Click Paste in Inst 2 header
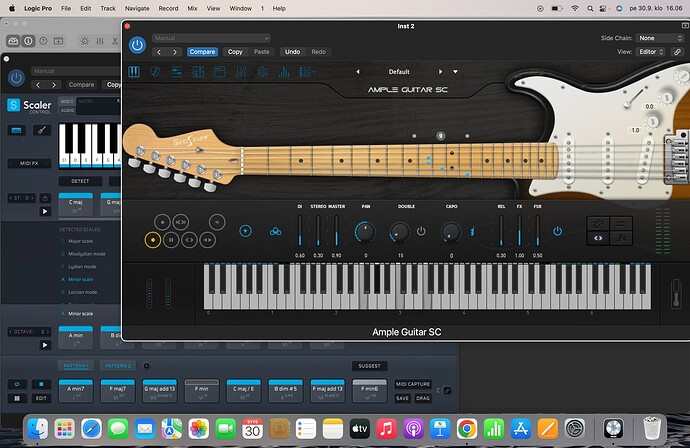The width and height of the screenshot is (690, 448). 261,52
